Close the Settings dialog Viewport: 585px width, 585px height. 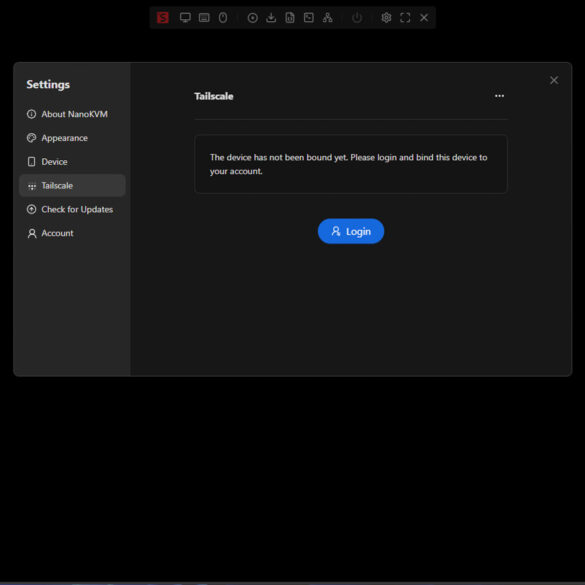(554, 80)
